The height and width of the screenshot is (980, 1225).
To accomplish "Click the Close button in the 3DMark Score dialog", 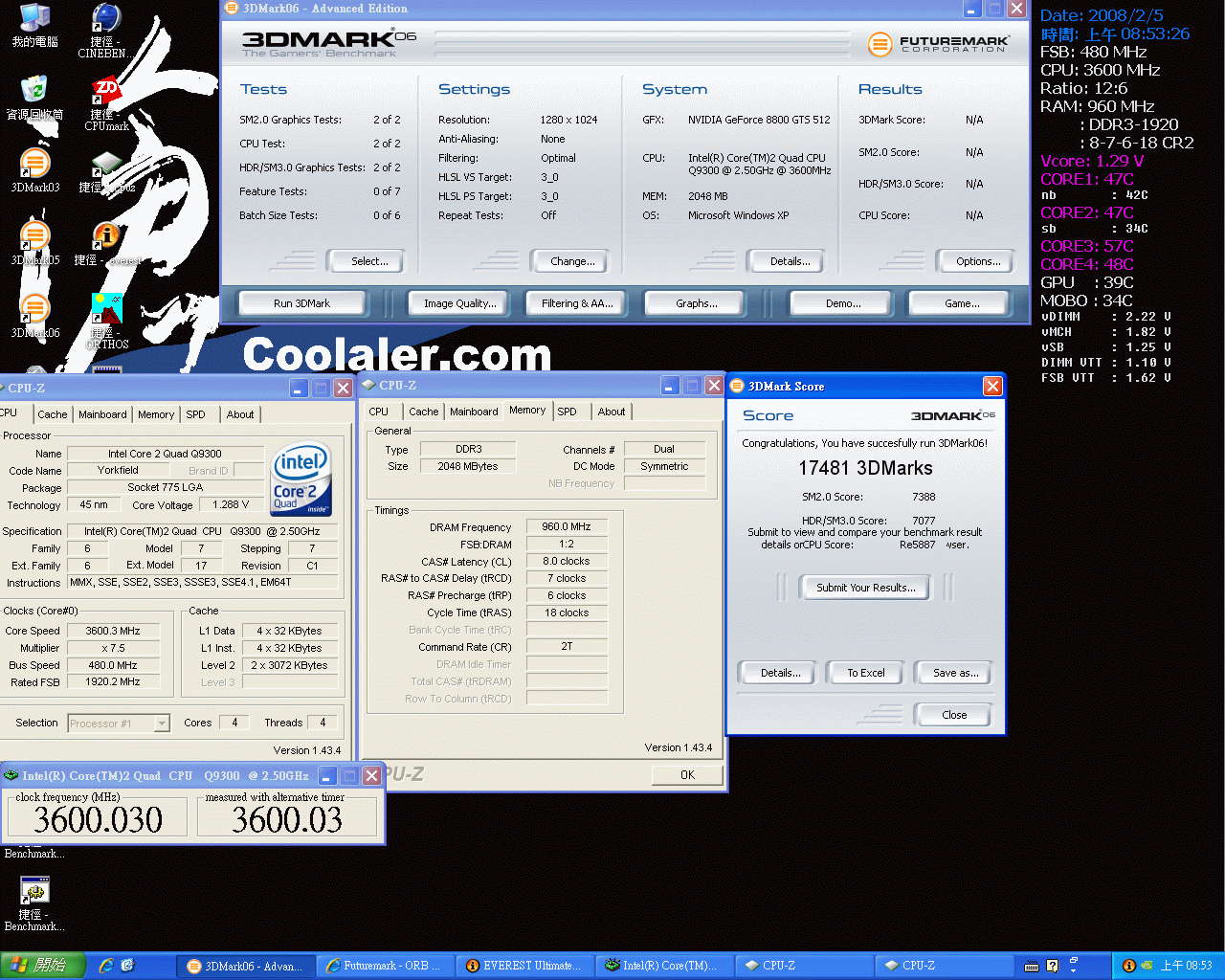I will tap(953, 715).
